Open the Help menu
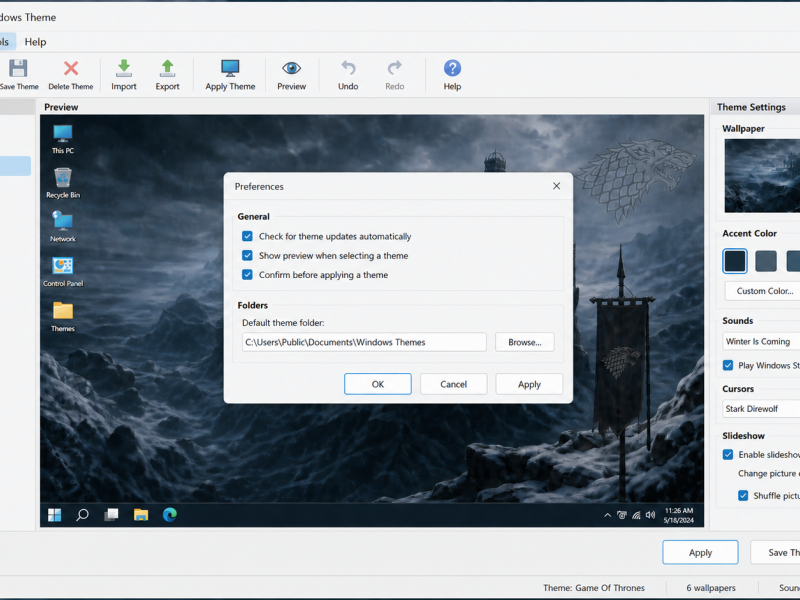 (x=35, y=42)
